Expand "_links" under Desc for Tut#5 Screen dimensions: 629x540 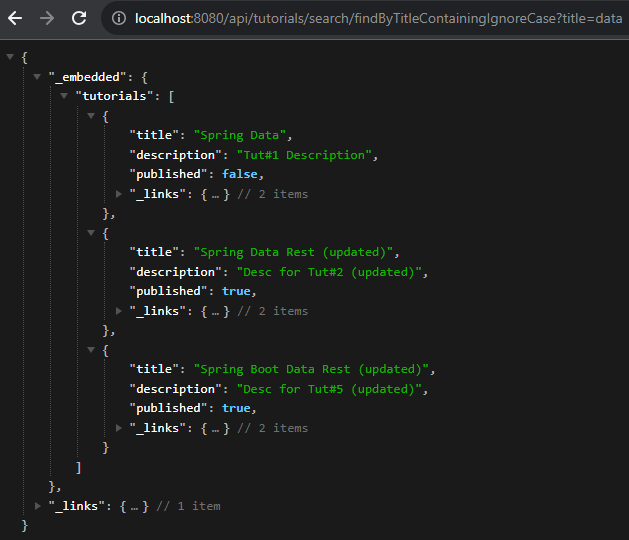(119, 428)
